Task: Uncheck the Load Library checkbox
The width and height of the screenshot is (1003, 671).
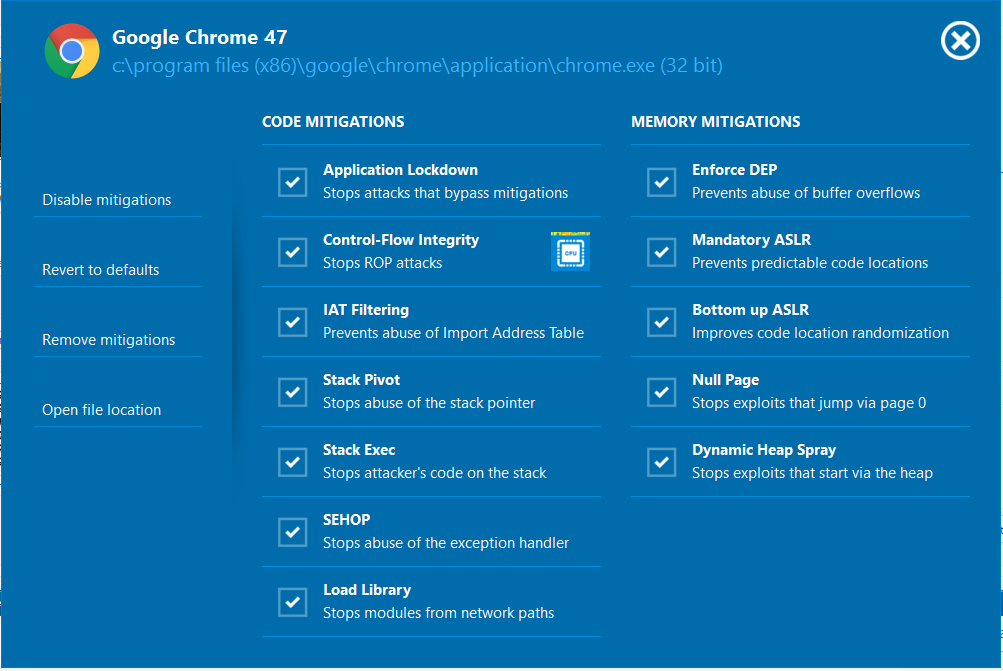Action: [x=292, y=602]
